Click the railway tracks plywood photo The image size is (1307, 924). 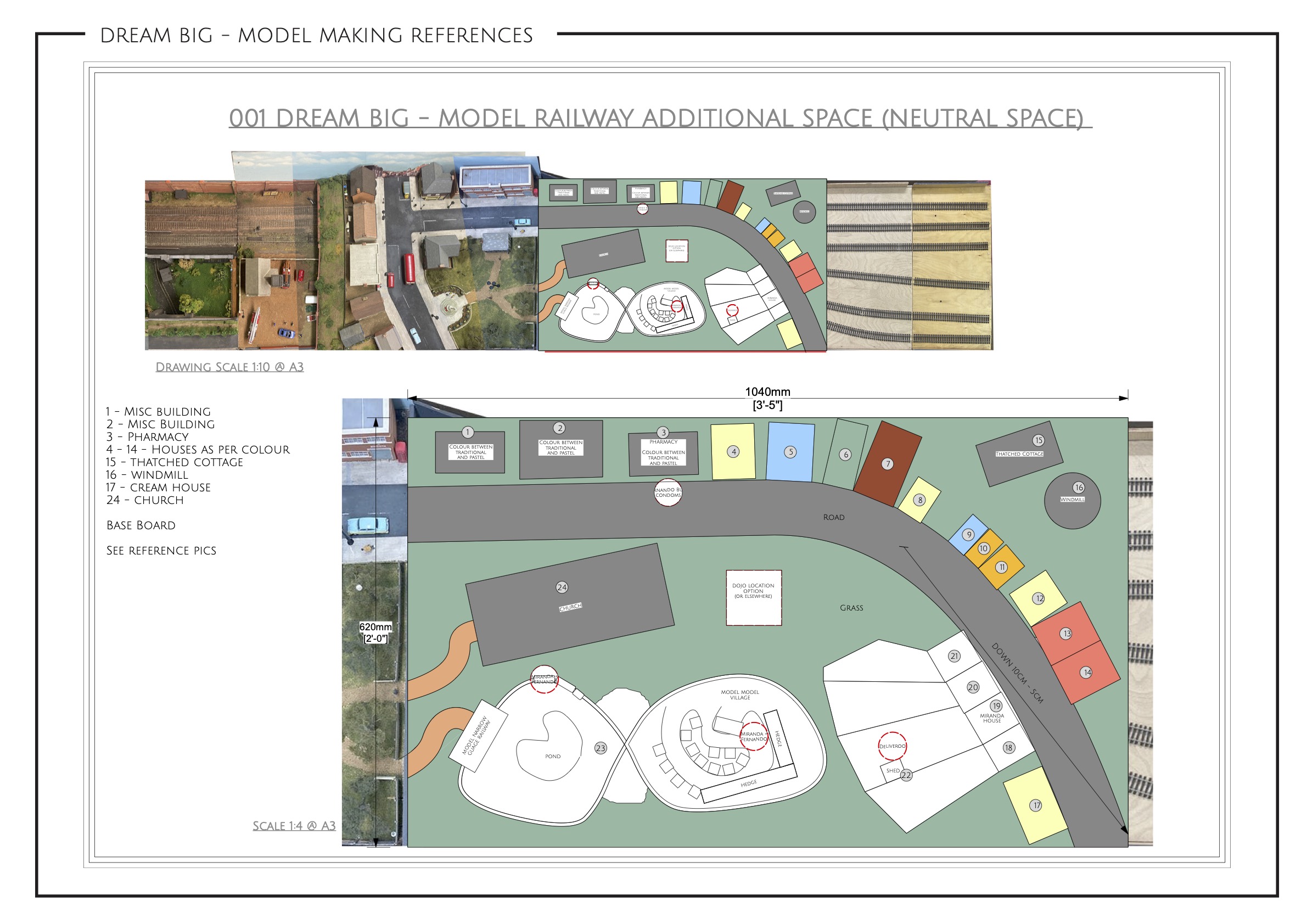[x=909, y=265]
